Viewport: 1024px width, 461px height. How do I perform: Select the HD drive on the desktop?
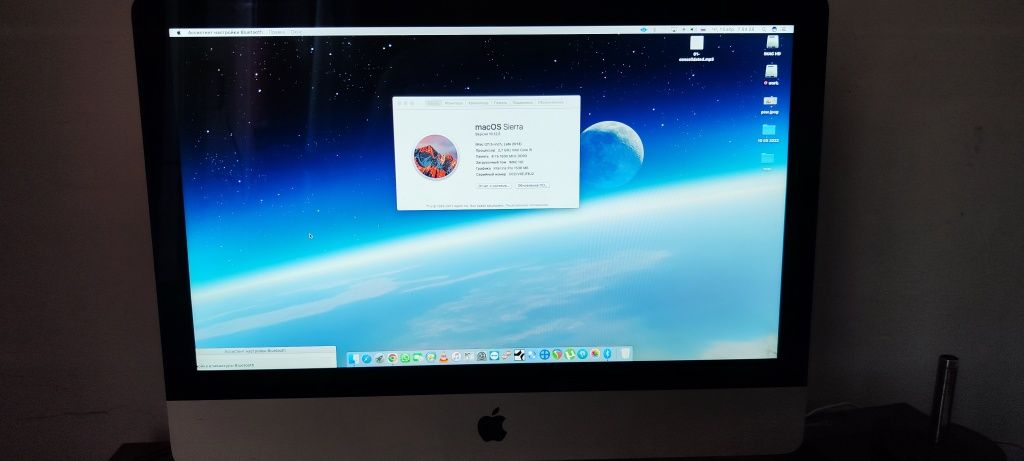pos(772,45)
